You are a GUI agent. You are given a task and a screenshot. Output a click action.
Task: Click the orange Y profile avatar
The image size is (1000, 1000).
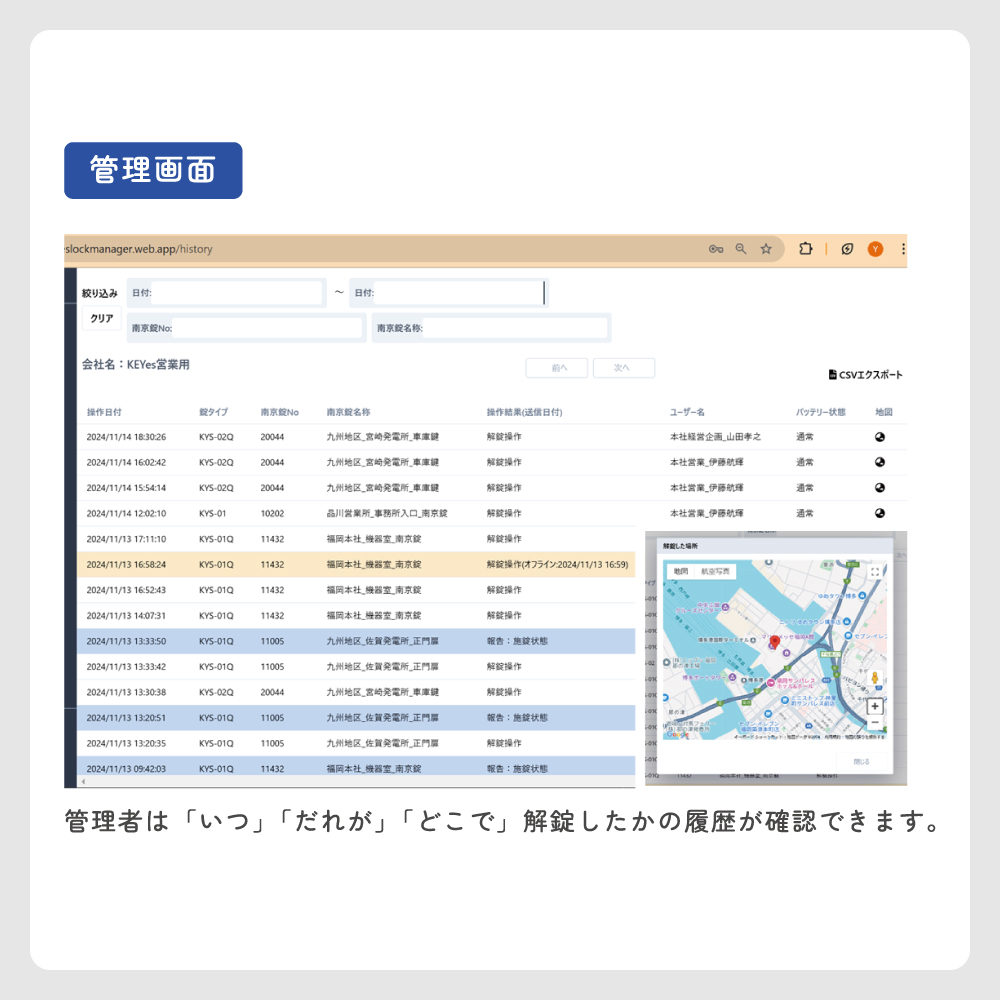875,250
